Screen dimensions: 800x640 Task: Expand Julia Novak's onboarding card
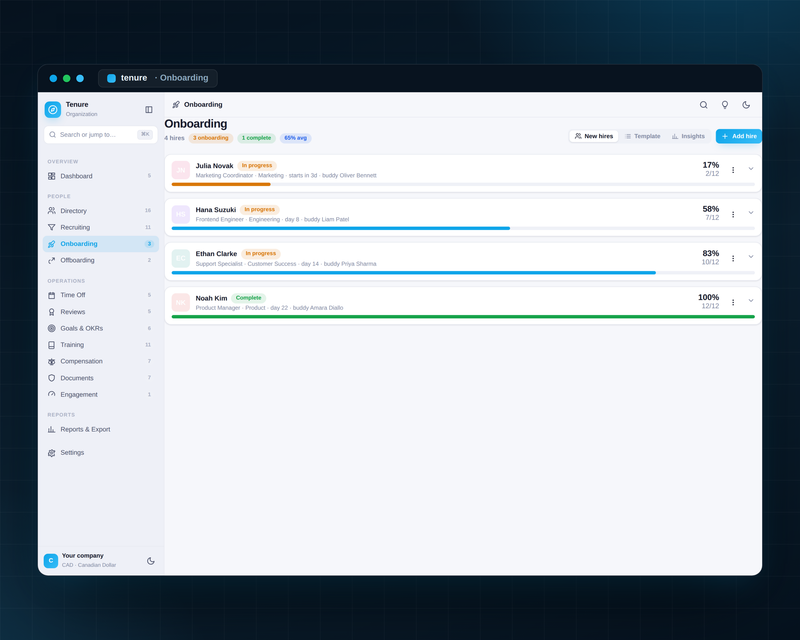point(751,168)
